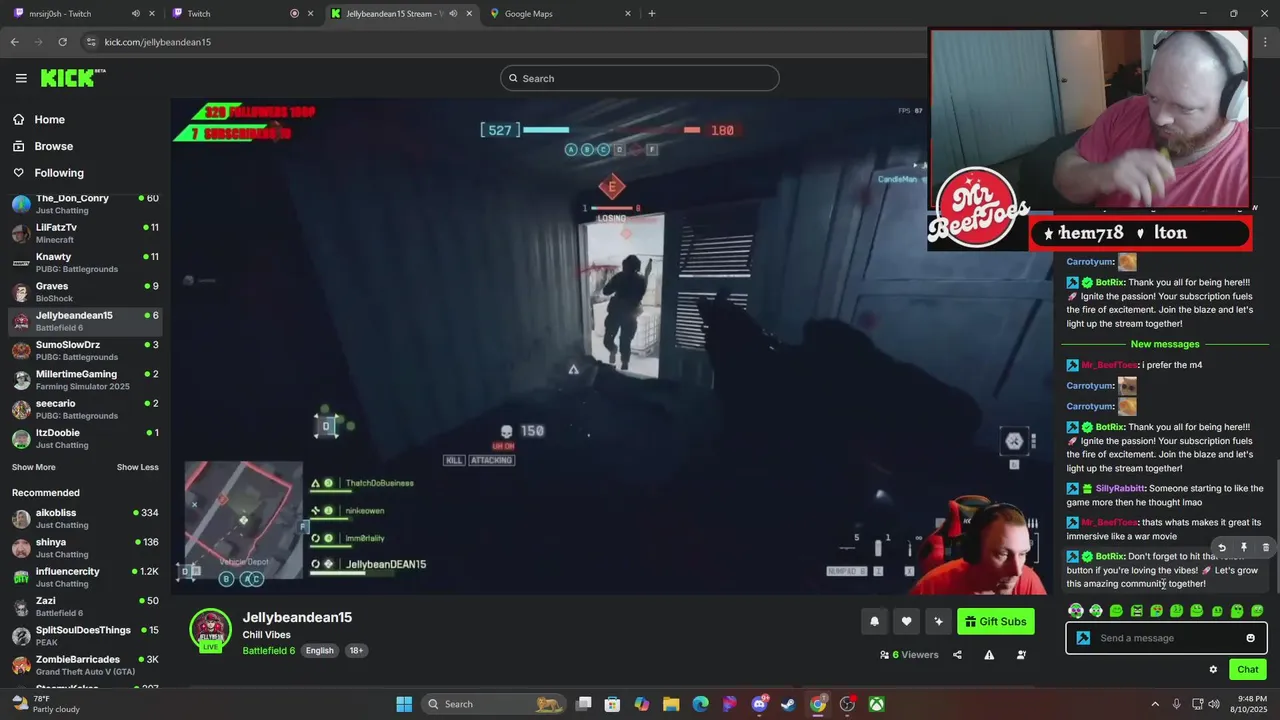
Task: Focus the Kick search box
Action: 640,78
